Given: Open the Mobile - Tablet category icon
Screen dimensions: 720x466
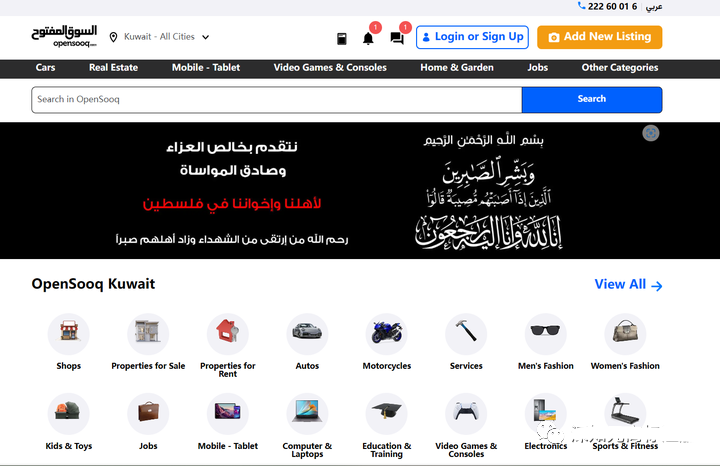Looking at the screenshot, I should coord(228,414).
